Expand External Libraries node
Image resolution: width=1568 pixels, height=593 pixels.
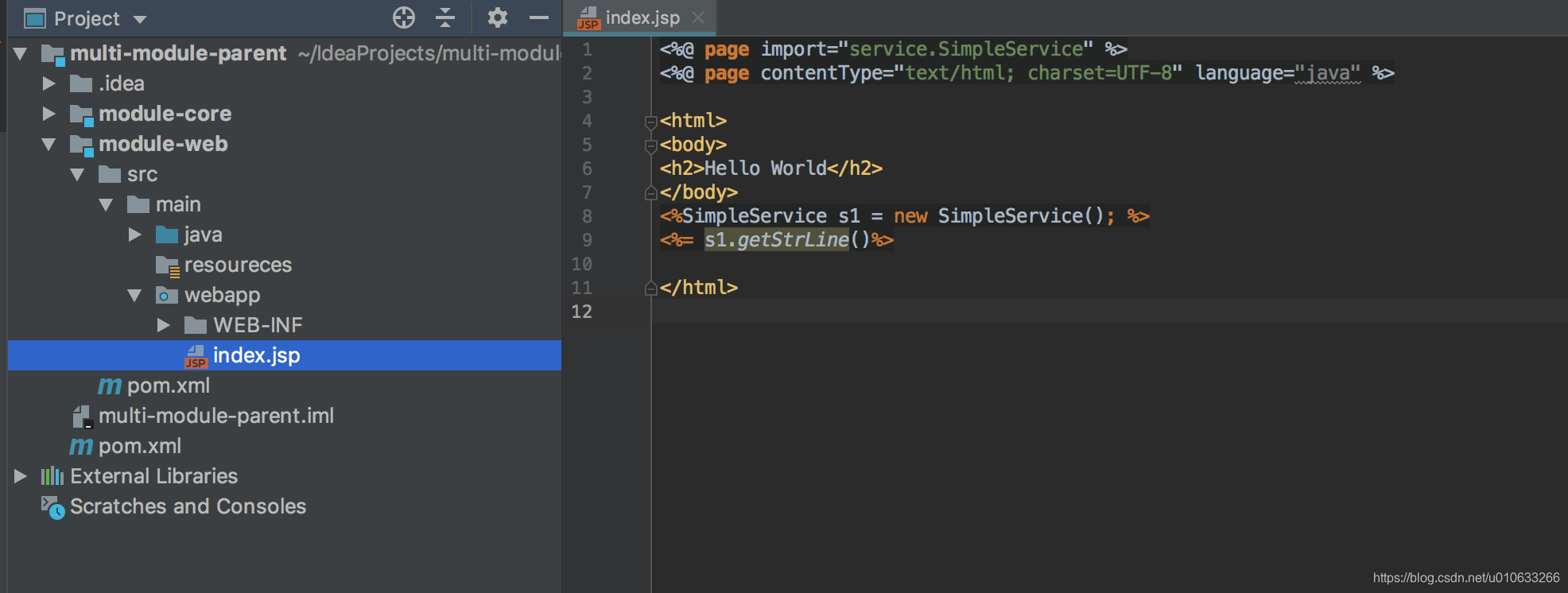point(21,476)
